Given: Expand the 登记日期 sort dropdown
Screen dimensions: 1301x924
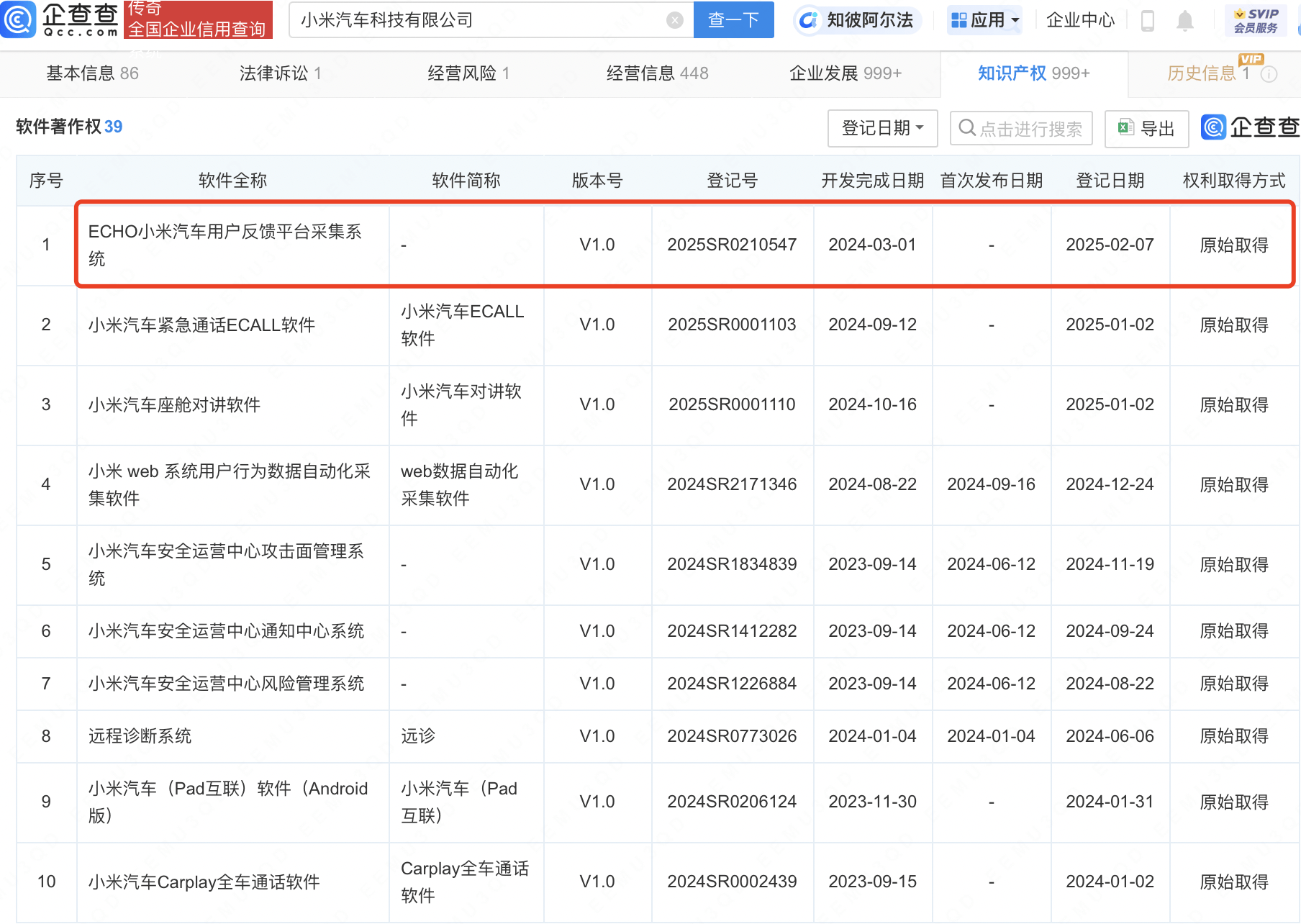Looking at the screenshot, I should pyautogui.click(x=882, y=128).
